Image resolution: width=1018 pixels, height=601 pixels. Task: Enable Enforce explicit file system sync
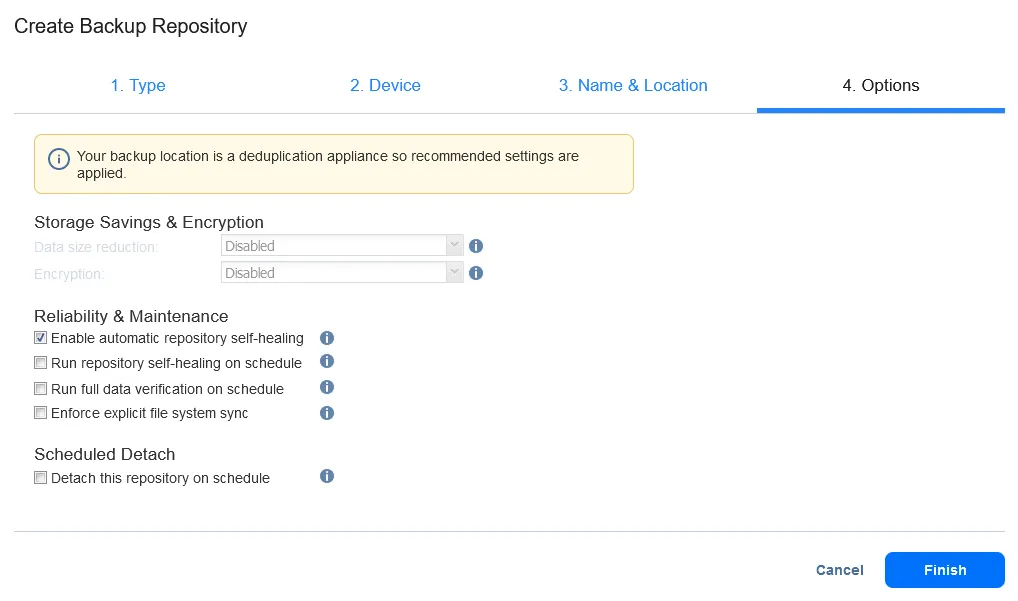click(x=41, y=413)
